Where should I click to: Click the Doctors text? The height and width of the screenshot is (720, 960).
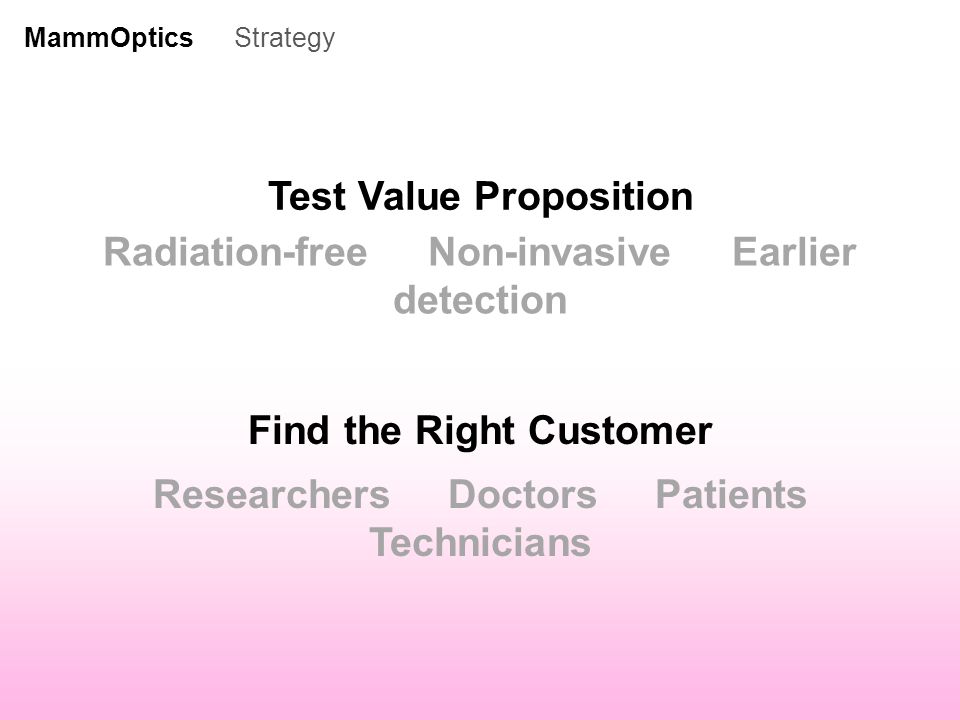pos(523,494)
